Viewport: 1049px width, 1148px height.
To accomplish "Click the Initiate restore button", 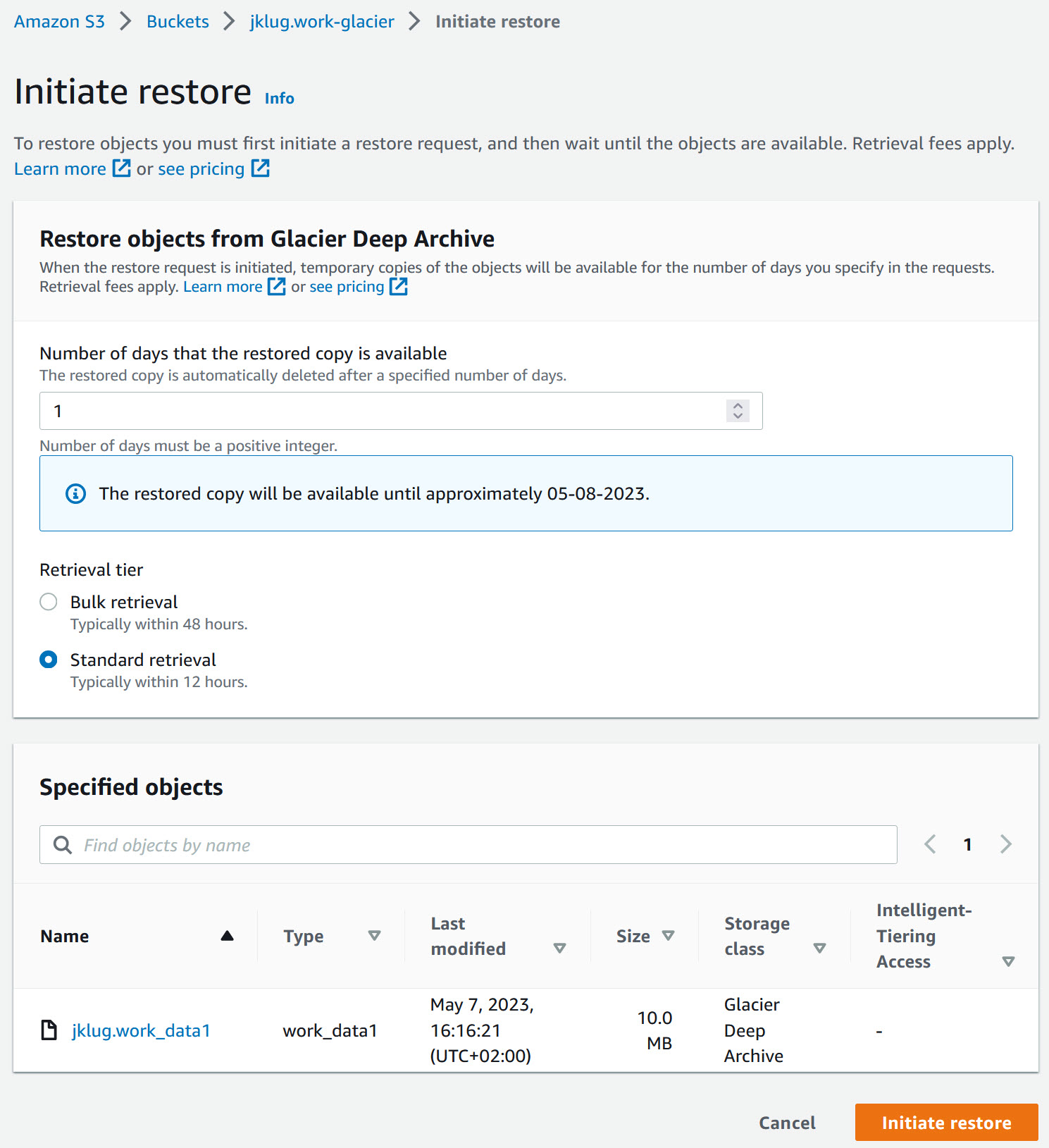I will [946, 1123].
